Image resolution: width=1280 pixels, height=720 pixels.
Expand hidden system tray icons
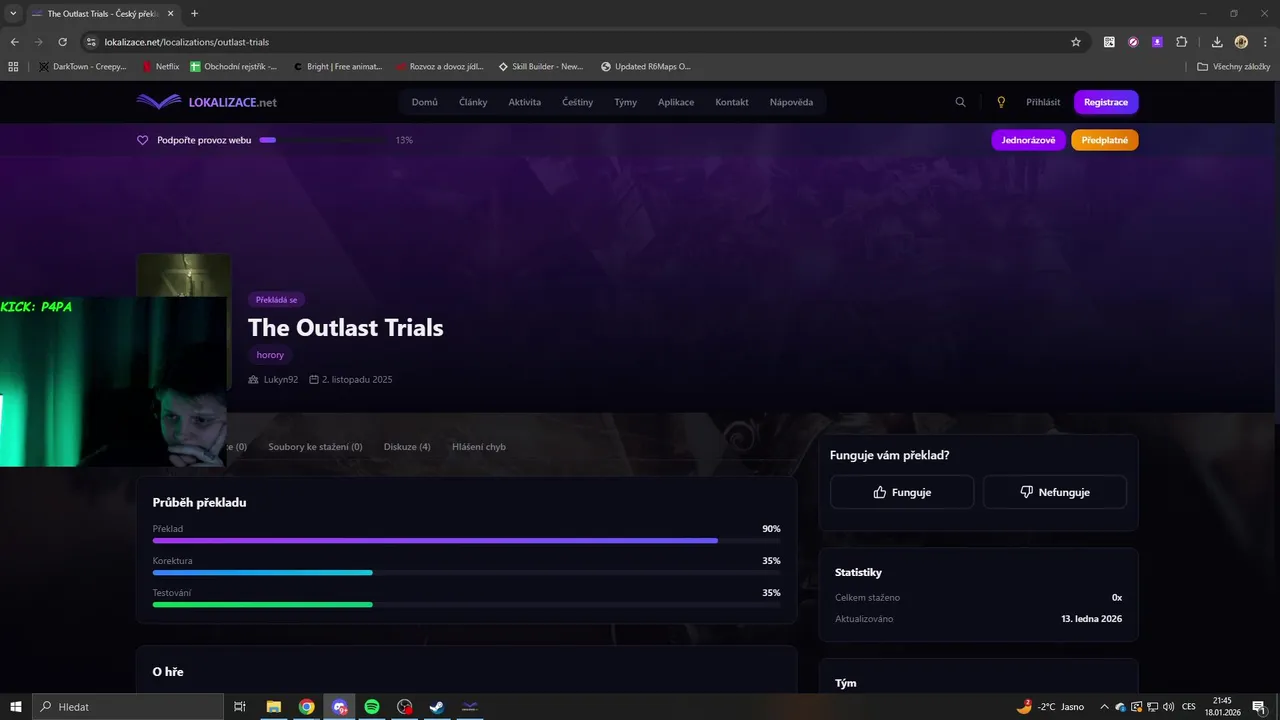coord(1104,707)
